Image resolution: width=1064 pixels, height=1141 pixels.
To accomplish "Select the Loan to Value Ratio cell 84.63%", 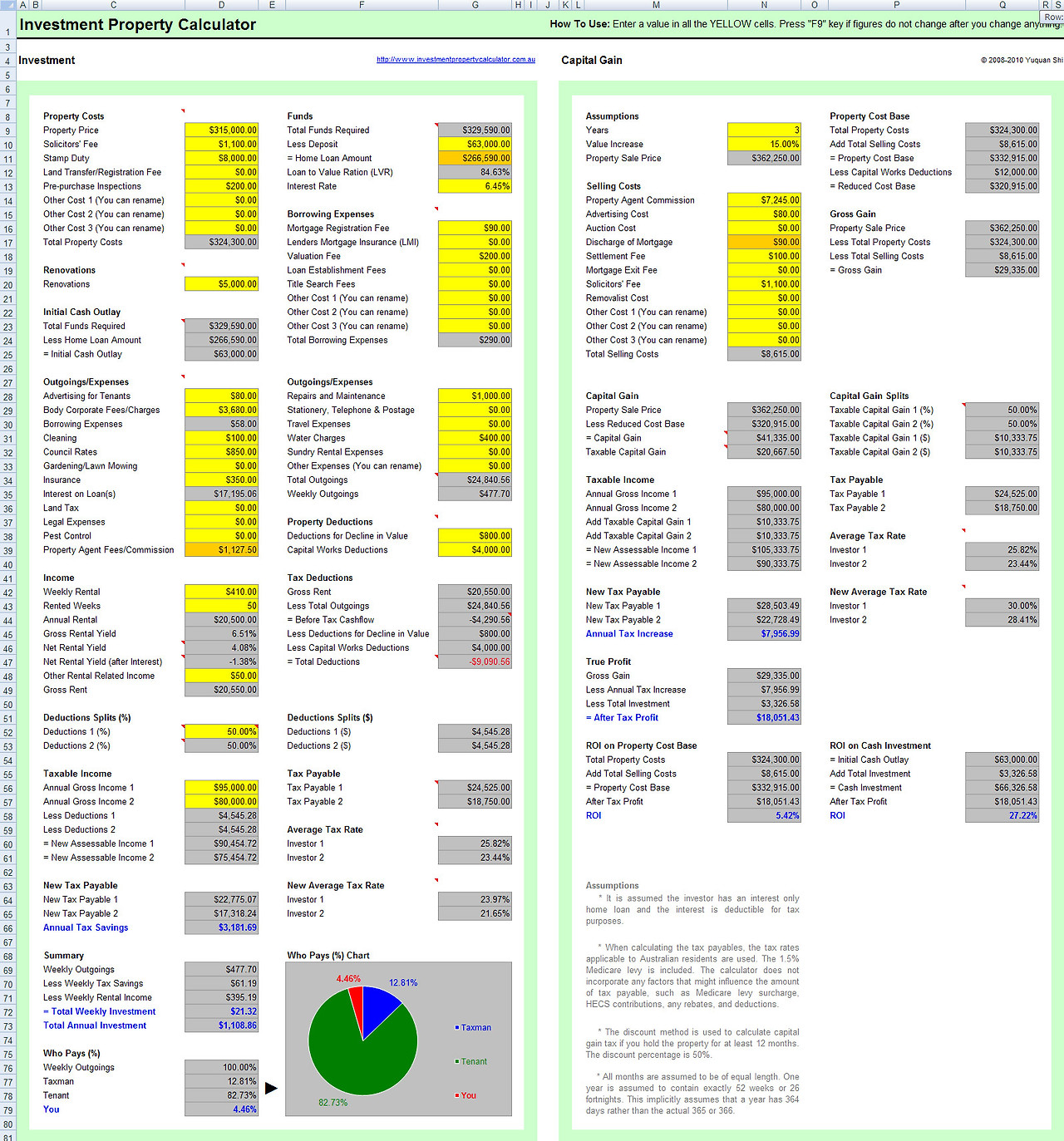I will click(x=475, y=172).
